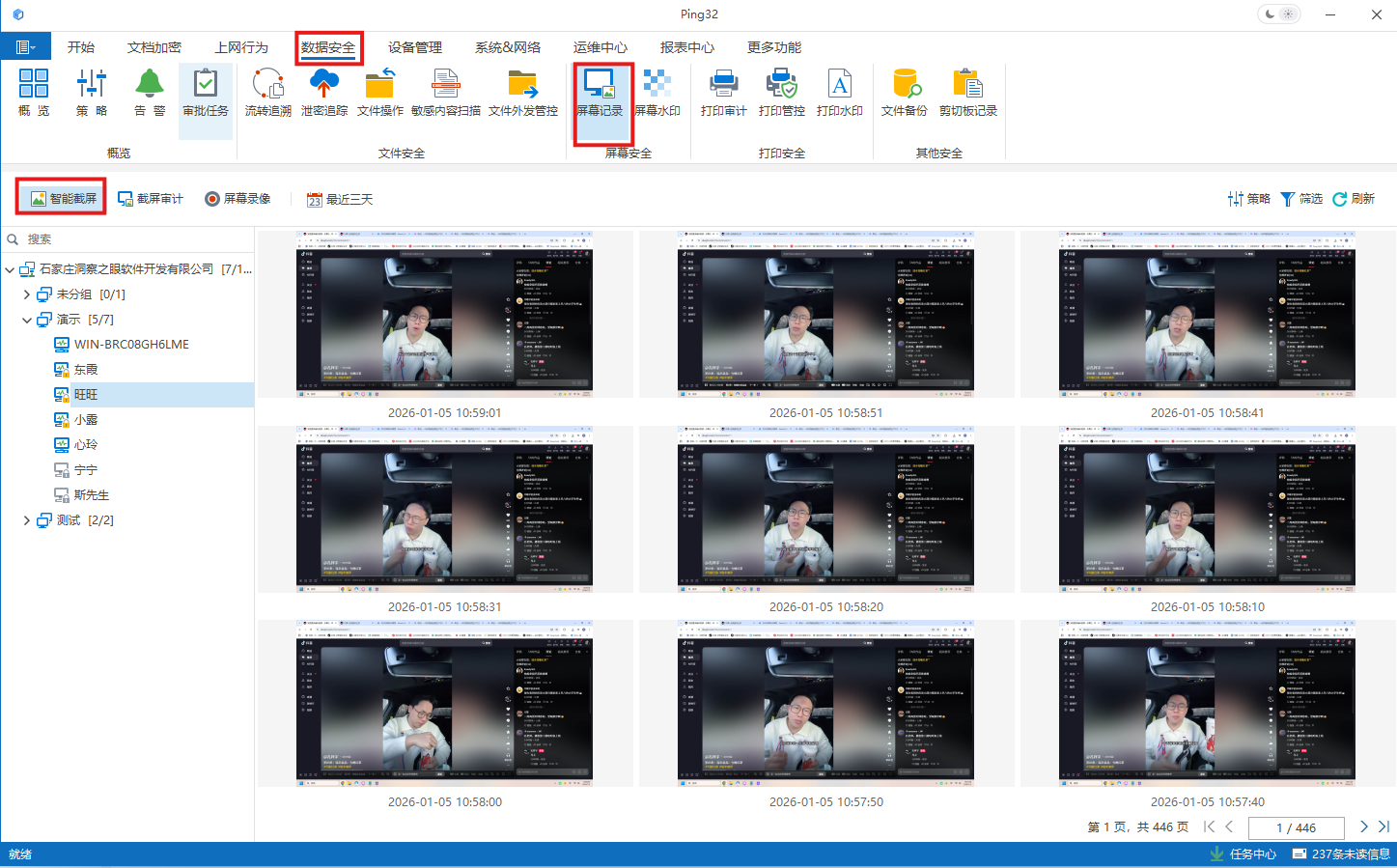Click the 文件备份 backup icon
This screenshot has height=868, width=1397.
[905, 94]
